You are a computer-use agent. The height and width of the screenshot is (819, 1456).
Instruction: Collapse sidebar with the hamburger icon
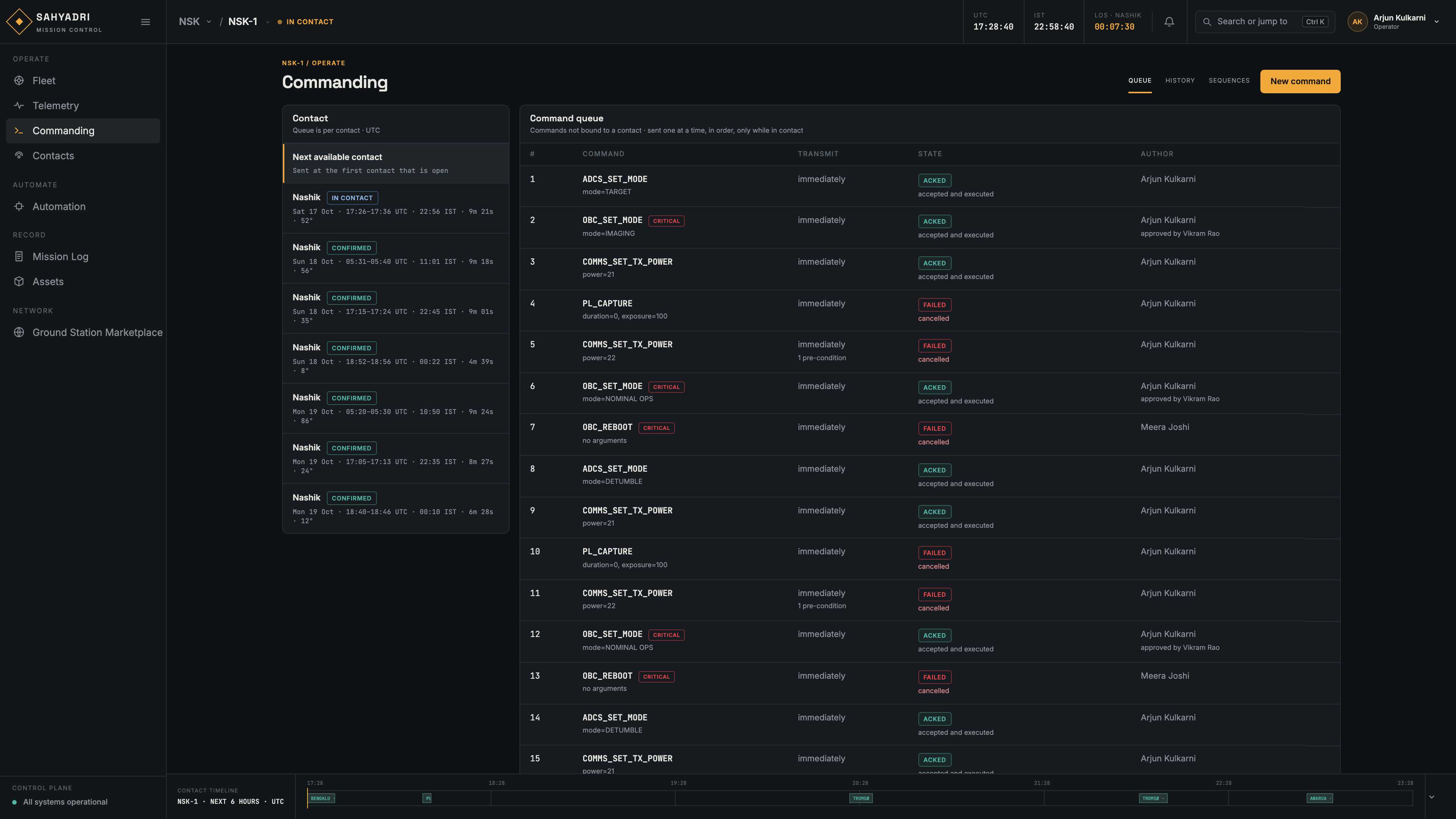click(145, 22)
